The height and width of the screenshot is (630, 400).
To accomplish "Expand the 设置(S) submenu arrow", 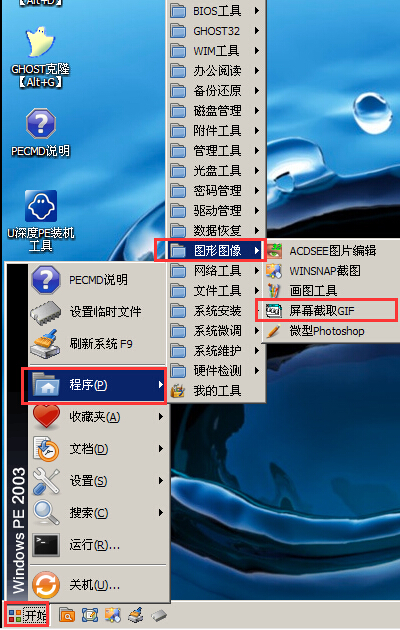I will [161, 481].
